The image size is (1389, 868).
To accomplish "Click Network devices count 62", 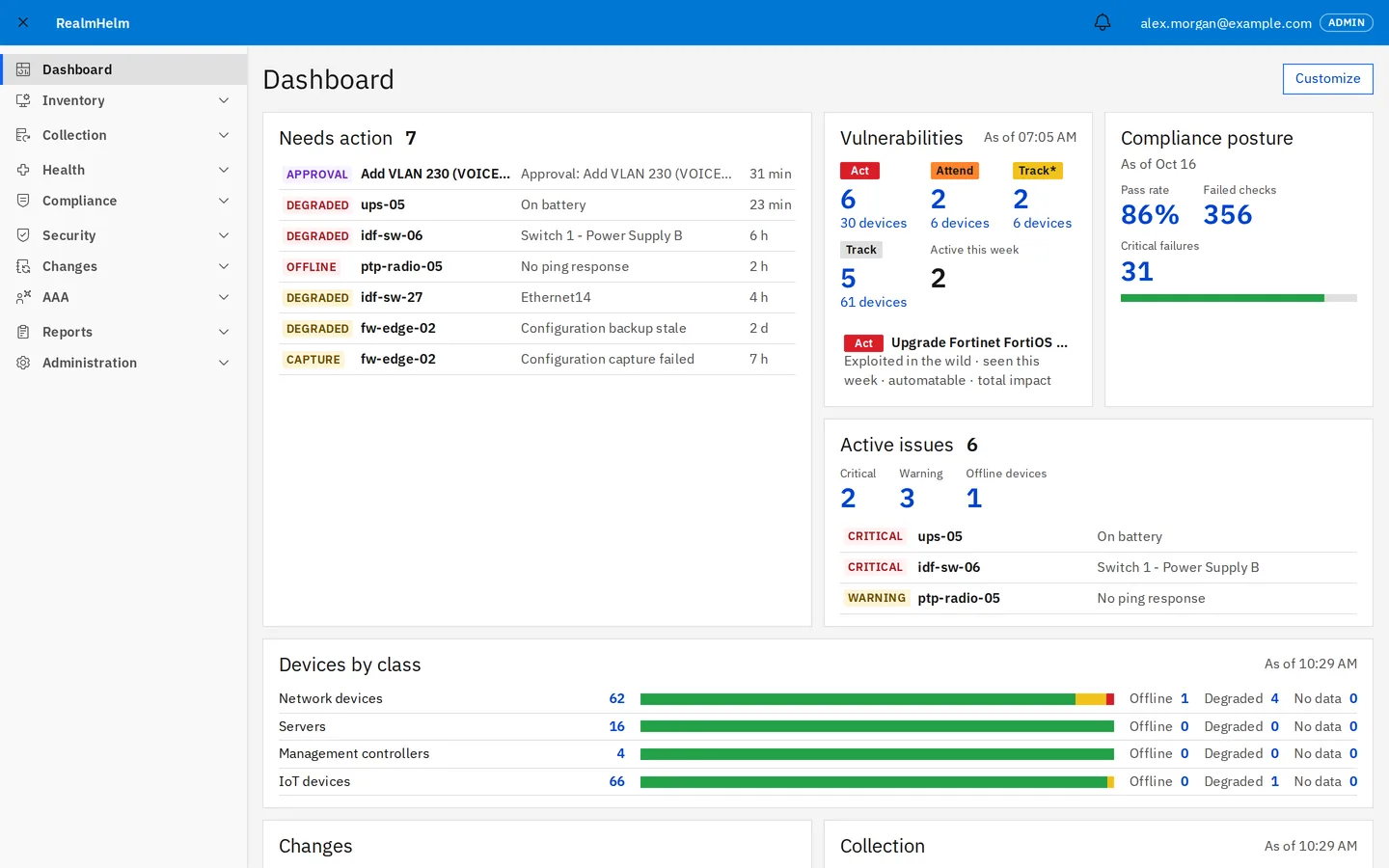I will pos(616,698).
